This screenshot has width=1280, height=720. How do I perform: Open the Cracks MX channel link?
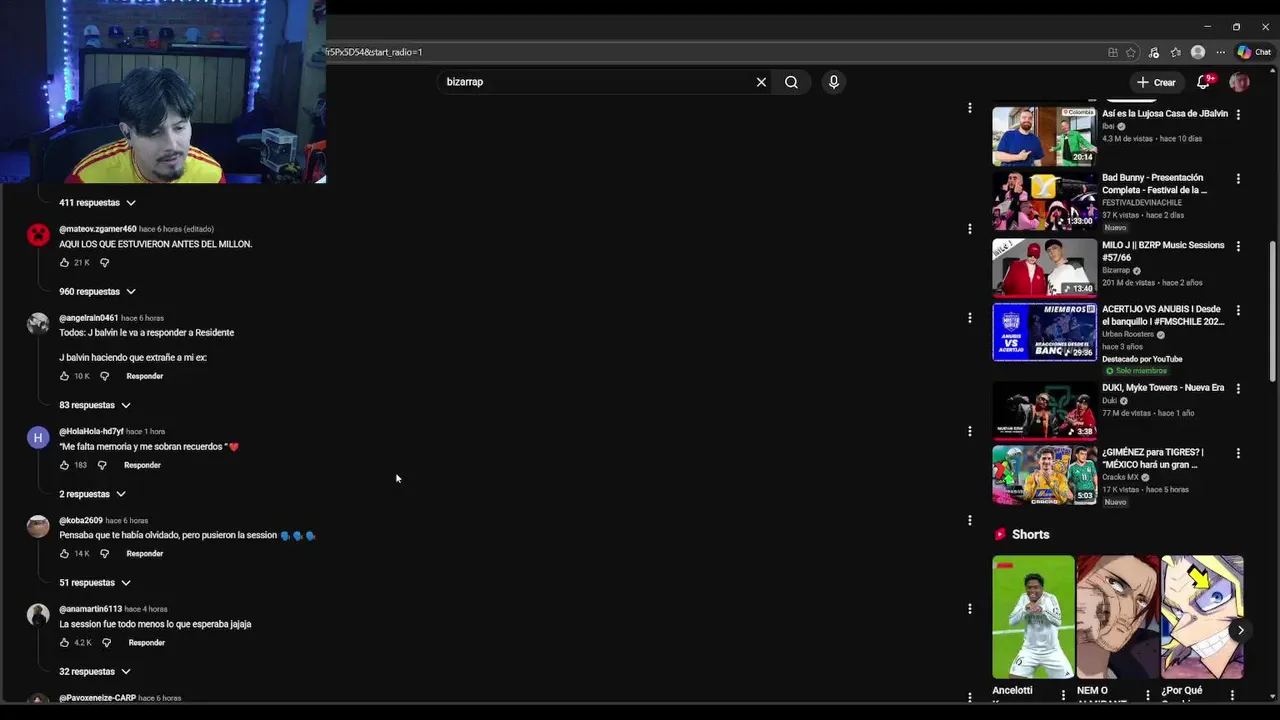point(1120,478)
